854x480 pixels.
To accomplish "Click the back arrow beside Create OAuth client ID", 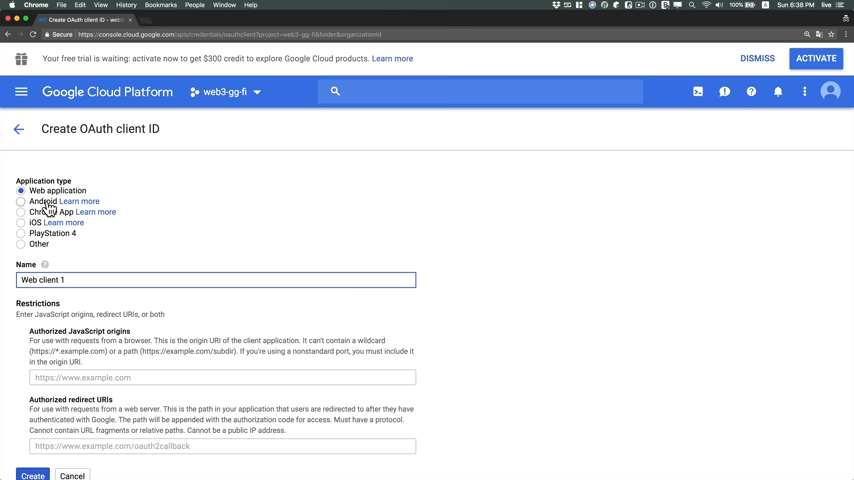I will 18,129.
